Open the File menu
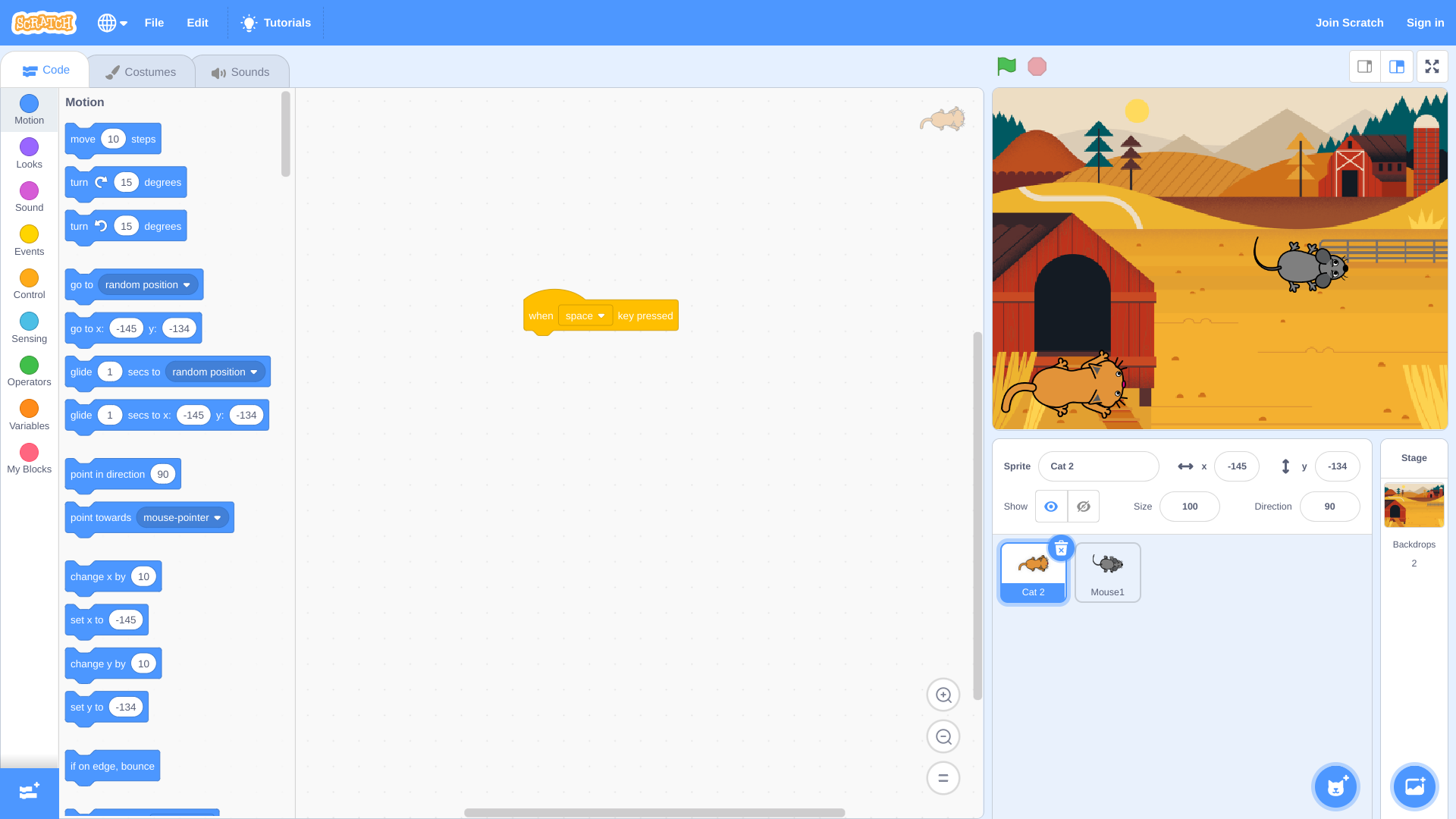Screen dimensions: 1456x819 coord(154,23)
